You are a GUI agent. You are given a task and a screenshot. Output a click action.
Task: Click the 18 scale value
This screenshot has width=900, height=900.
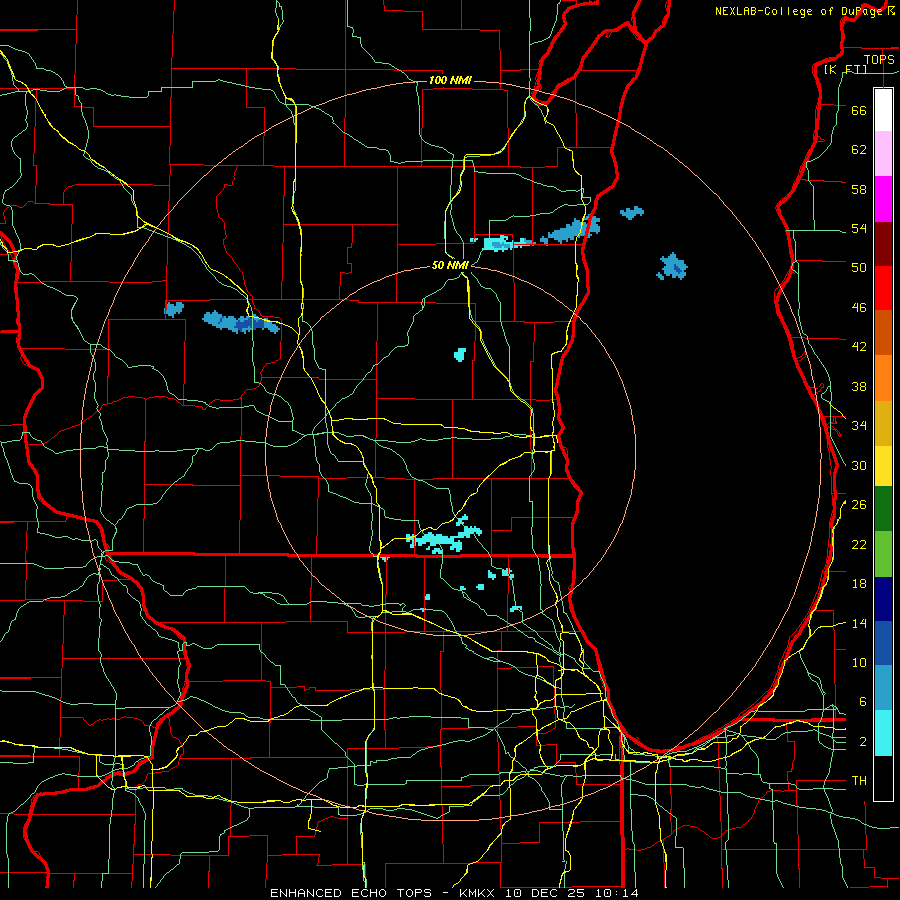(x=859, y=584)
